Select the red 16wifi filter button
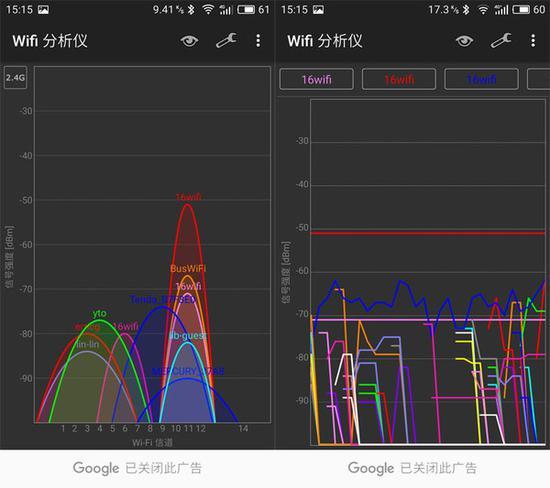 pos(399,79)
